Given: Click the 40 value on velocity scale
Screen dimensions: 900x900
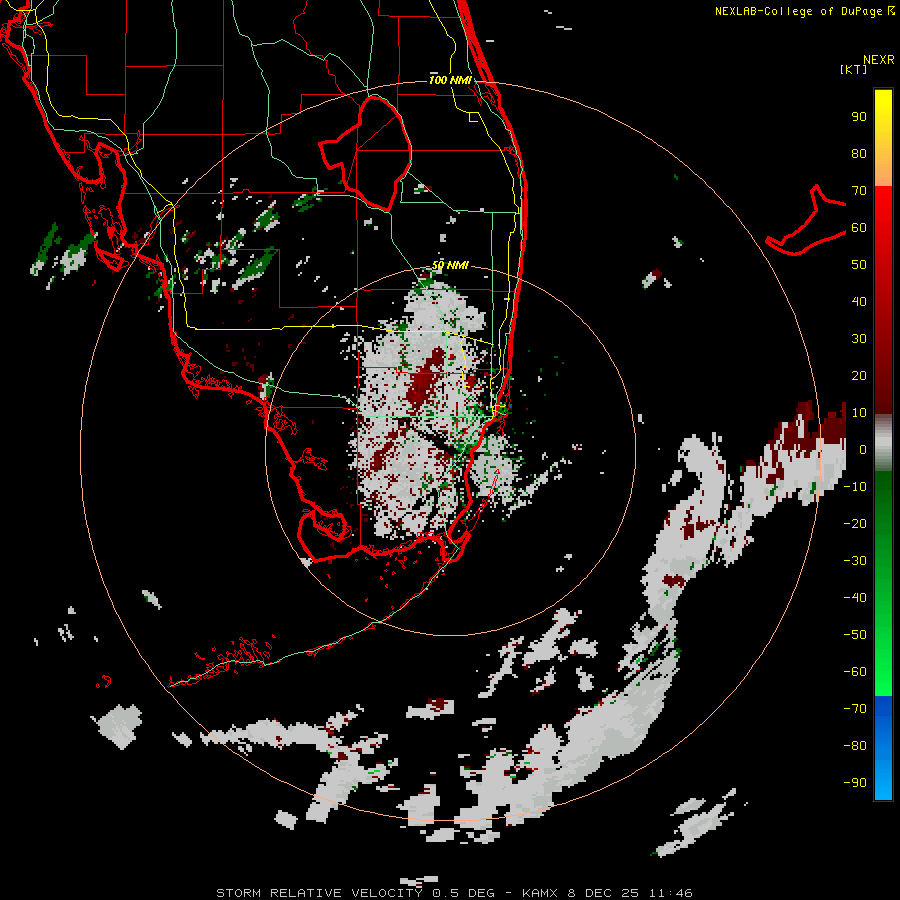Looking at the screenshot, I should click(x=859, y=301).
